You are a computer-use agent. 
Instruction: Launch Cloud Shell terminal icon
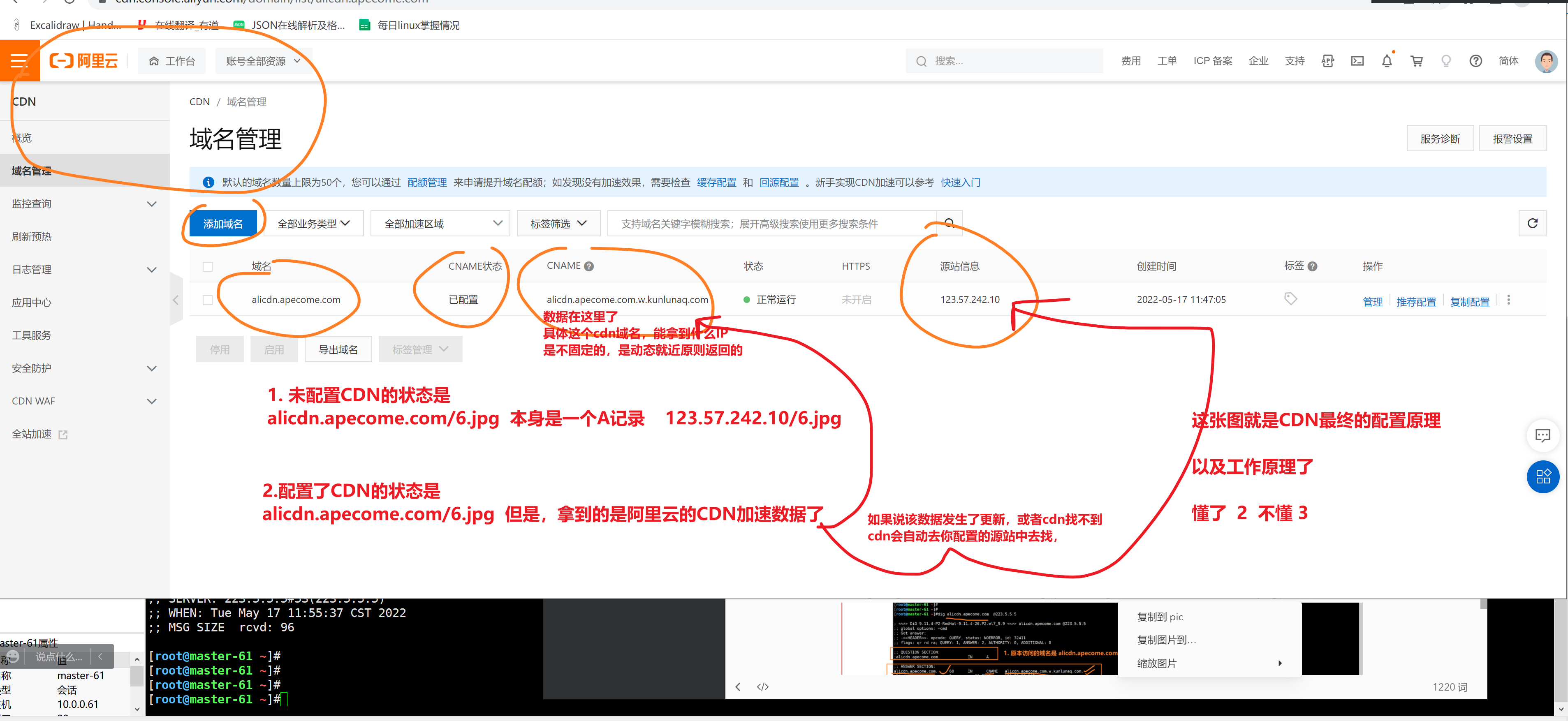(x=1357, y=61)
